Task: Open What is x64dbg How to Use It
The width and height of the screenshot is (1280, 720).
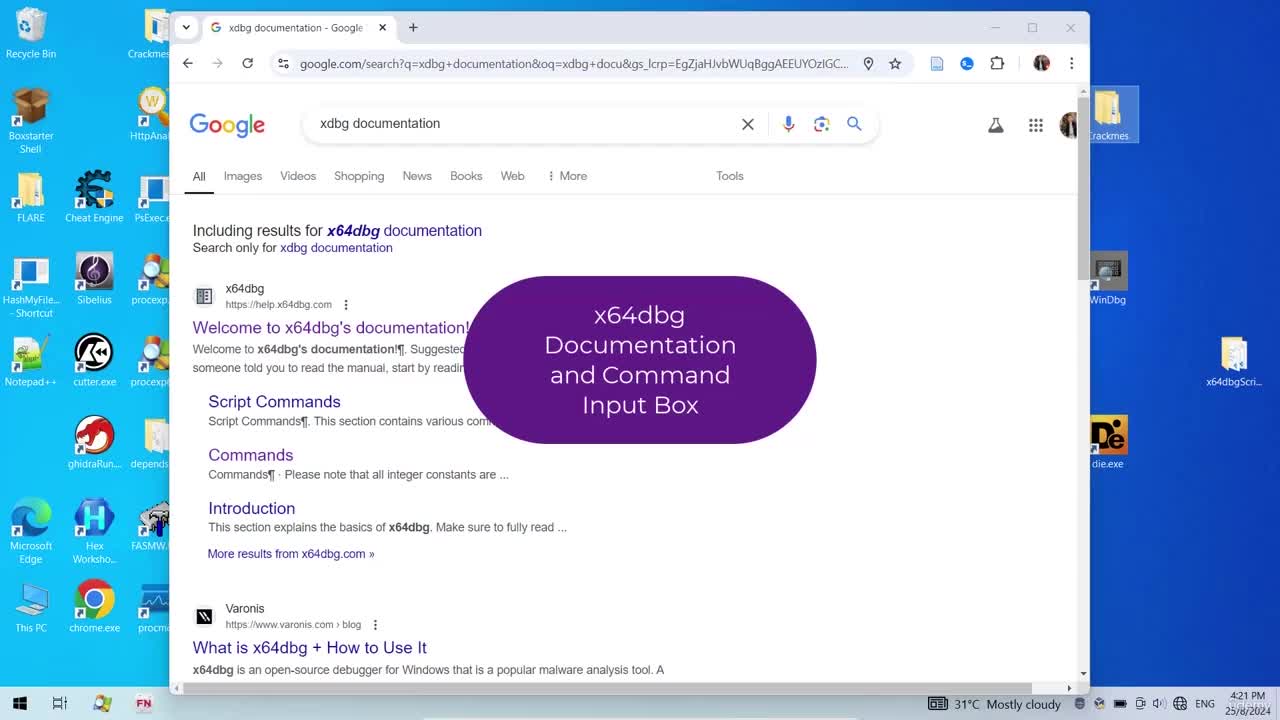Action: click(x=310, y=648)
